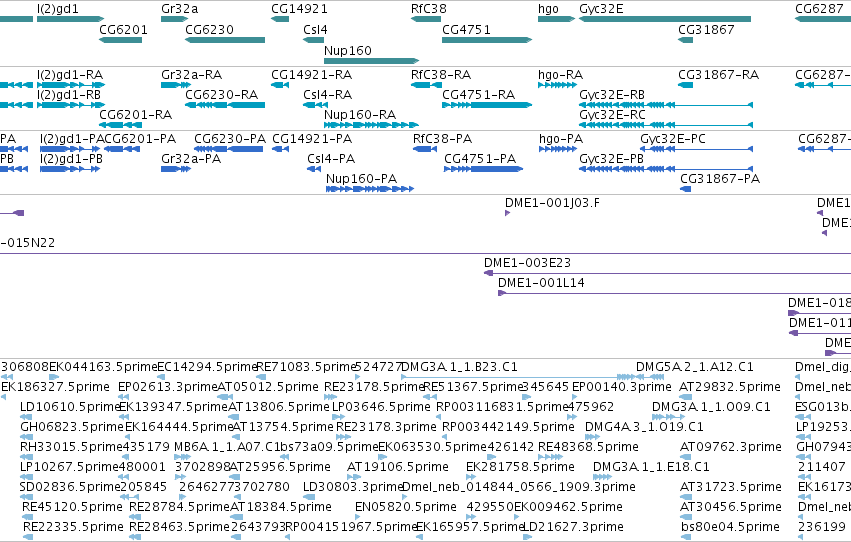851x542 pixels.
Task: Select the DME1-003E23 BAC label
Action: [x=528, y=263]
